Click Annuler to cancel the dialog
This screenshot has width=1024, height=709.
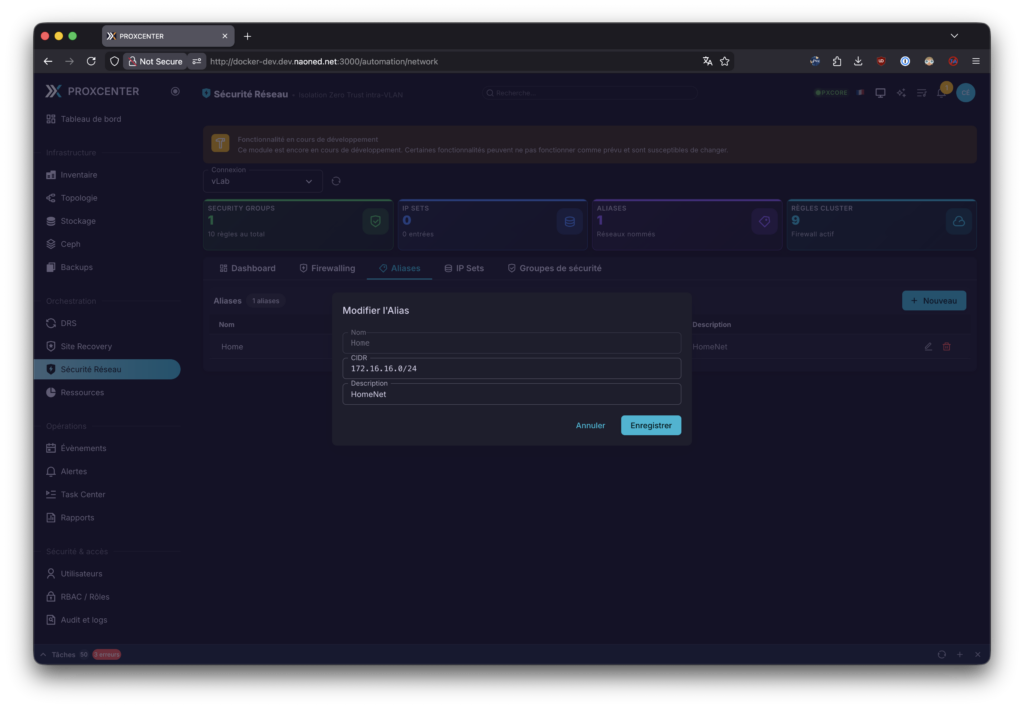(x=590, y=425)
